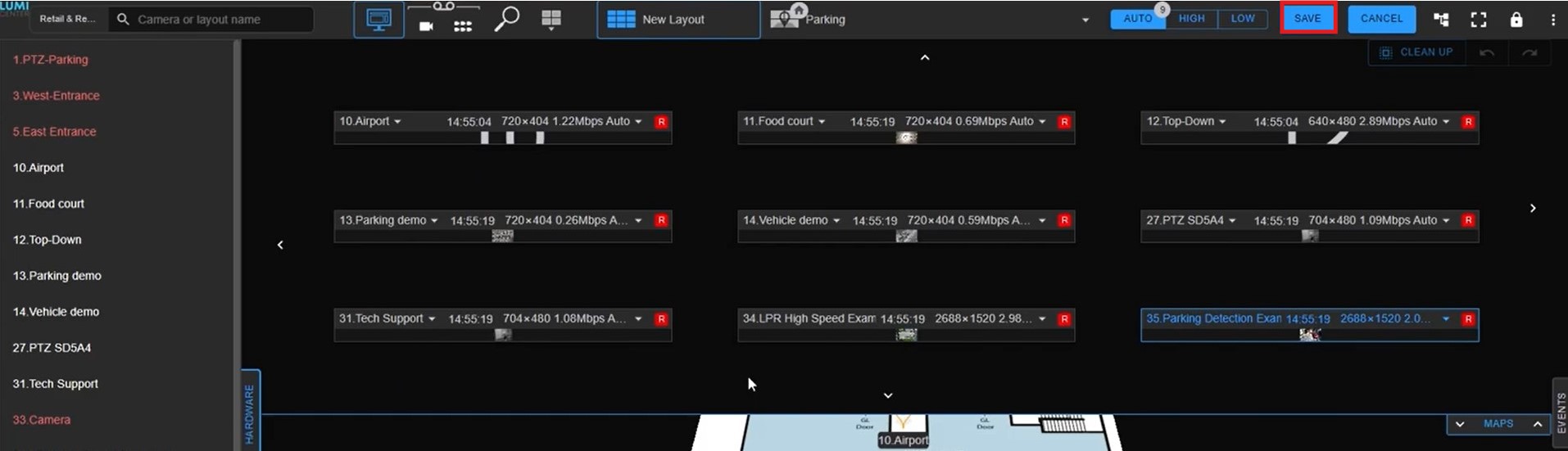Switch stream quality to LOW

(x=1242, y=19)
